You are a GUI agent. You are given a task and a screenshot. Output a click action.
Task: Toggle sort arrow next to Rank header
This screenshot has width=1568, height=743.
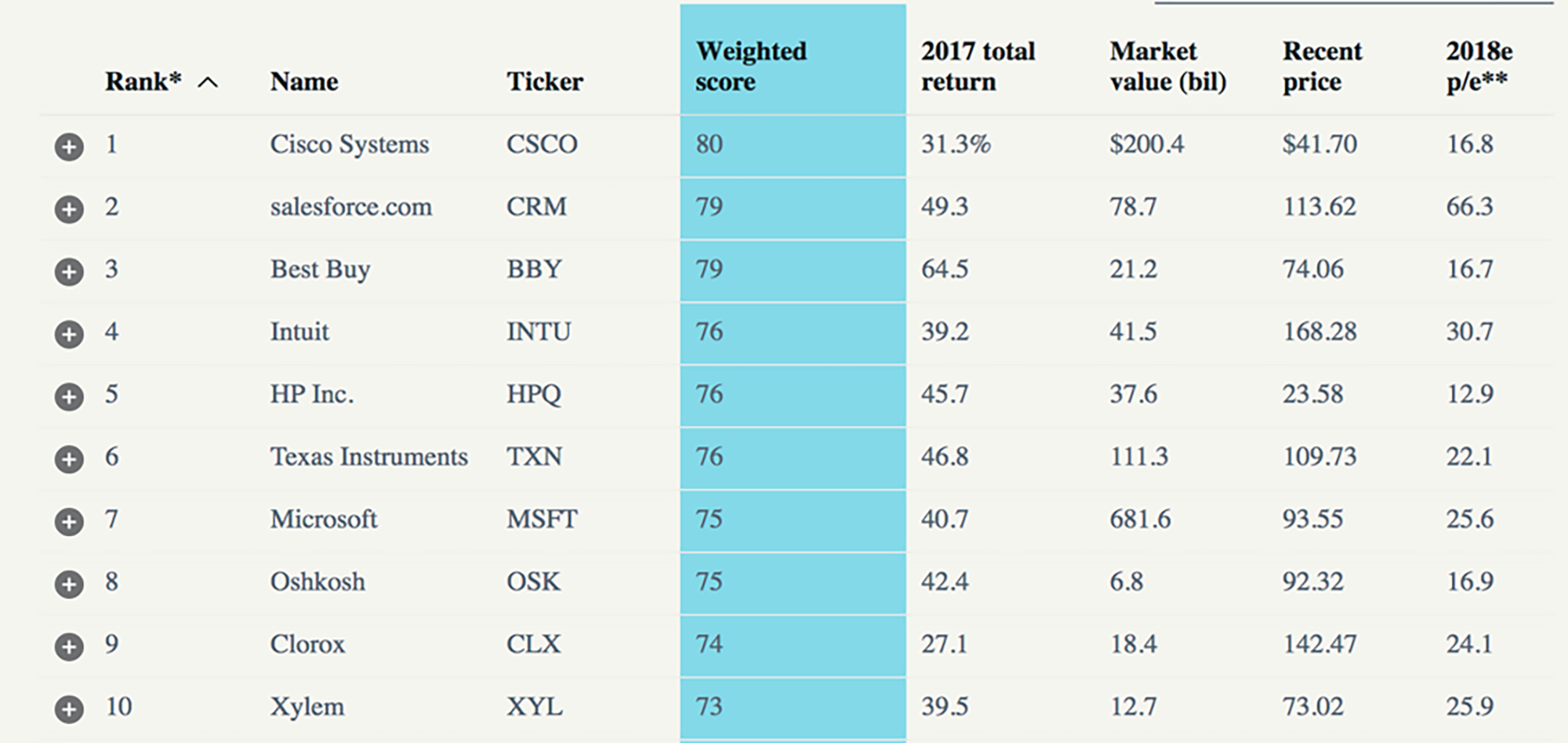208,82
